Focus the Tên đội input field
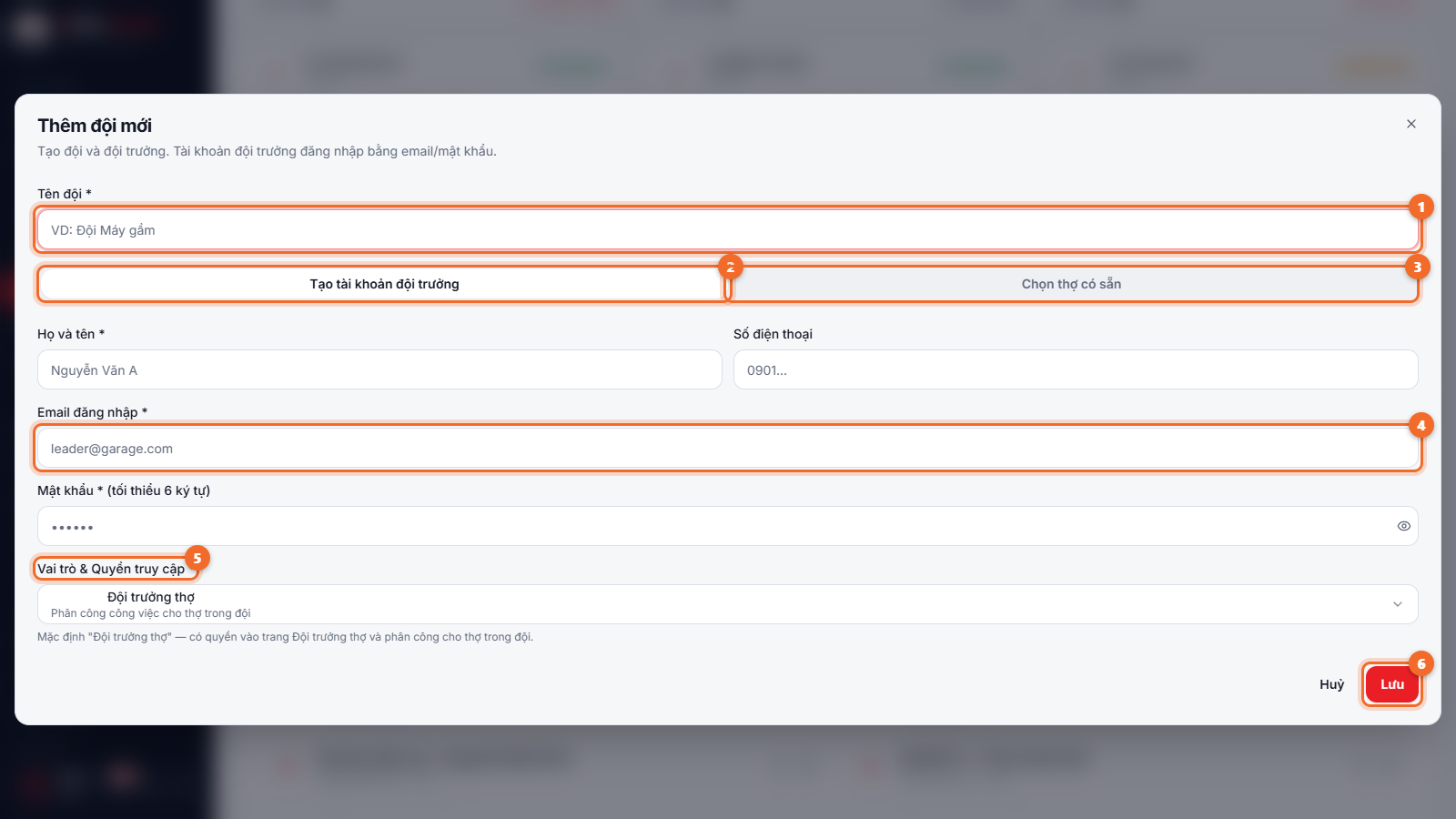Viewport: 1456px width, 819px height. [728, 230]
